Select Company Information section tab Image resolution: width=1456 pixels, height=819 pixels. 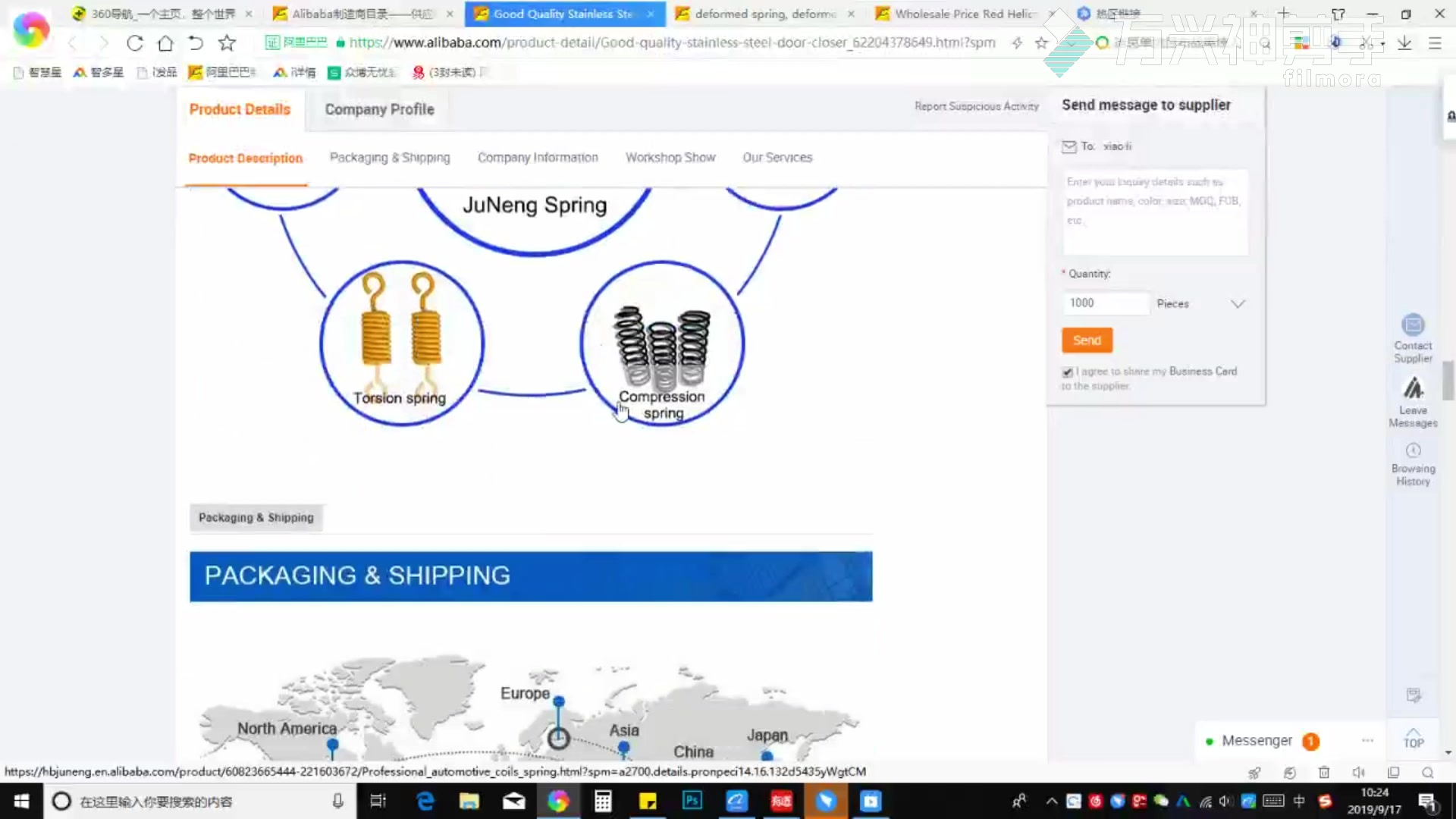point(538,158)
